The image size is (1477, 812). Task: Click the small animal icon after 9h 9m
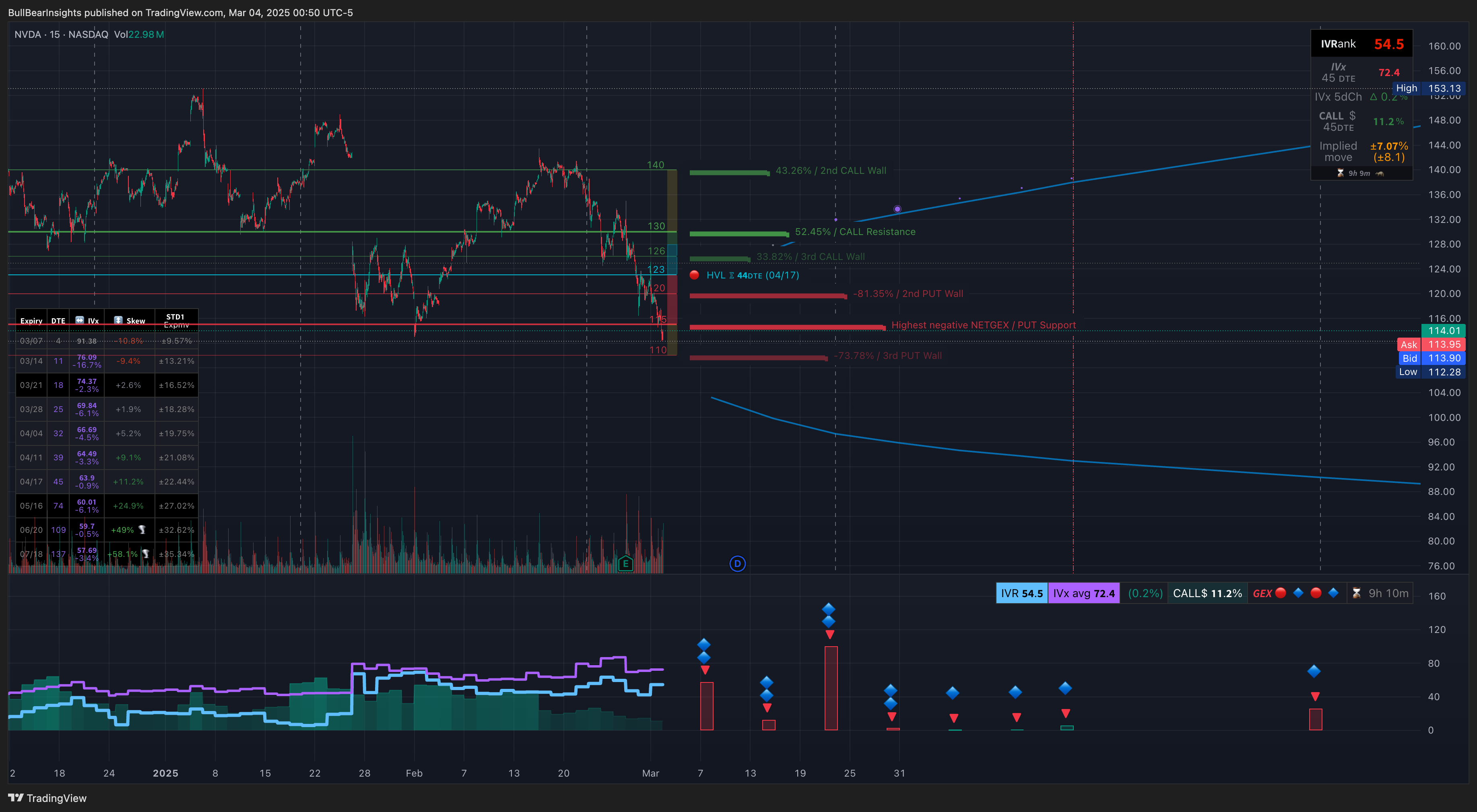(1380, 173)
